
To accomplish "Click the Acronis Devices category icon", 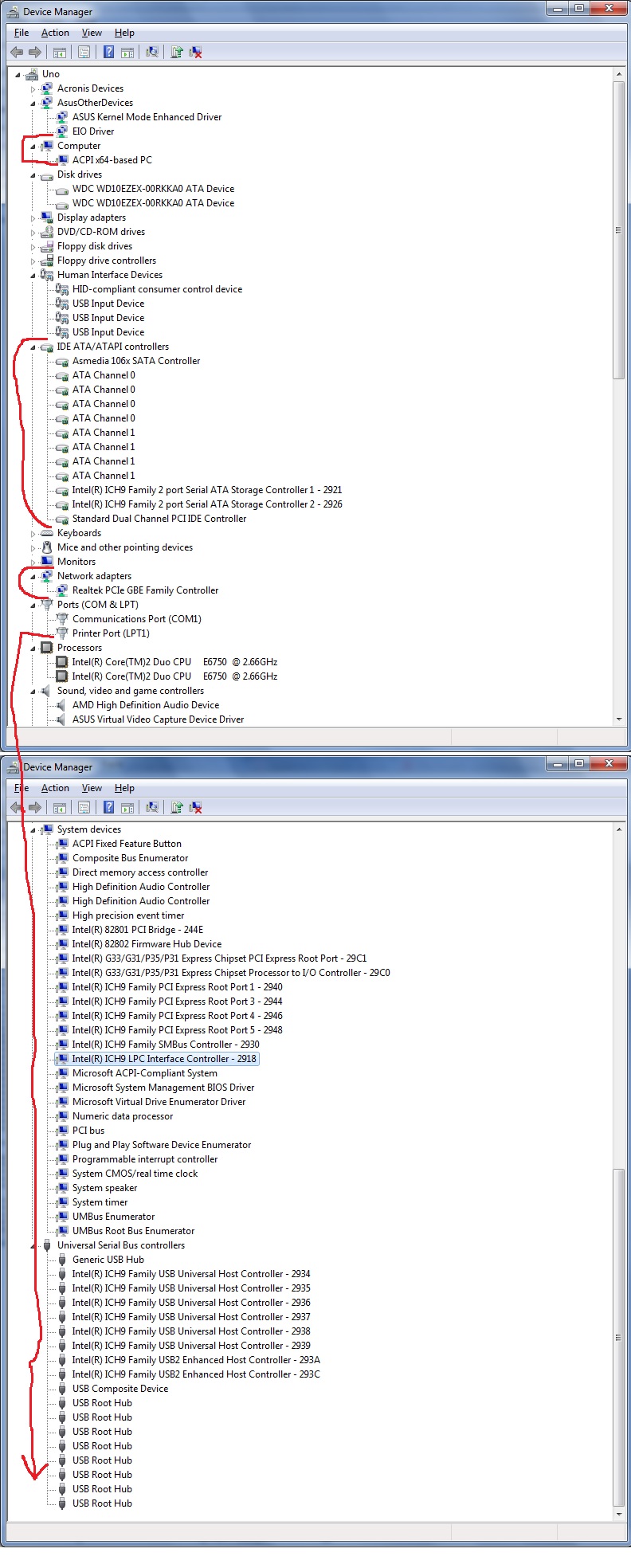I will click(47, 88).
